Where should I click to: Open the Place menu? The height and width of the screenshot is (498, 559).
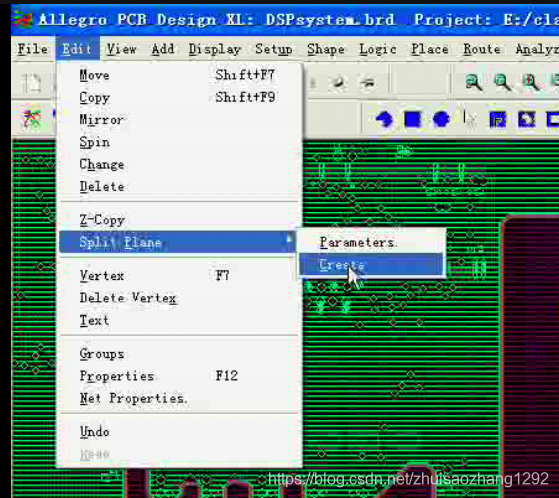pos(430,49)
